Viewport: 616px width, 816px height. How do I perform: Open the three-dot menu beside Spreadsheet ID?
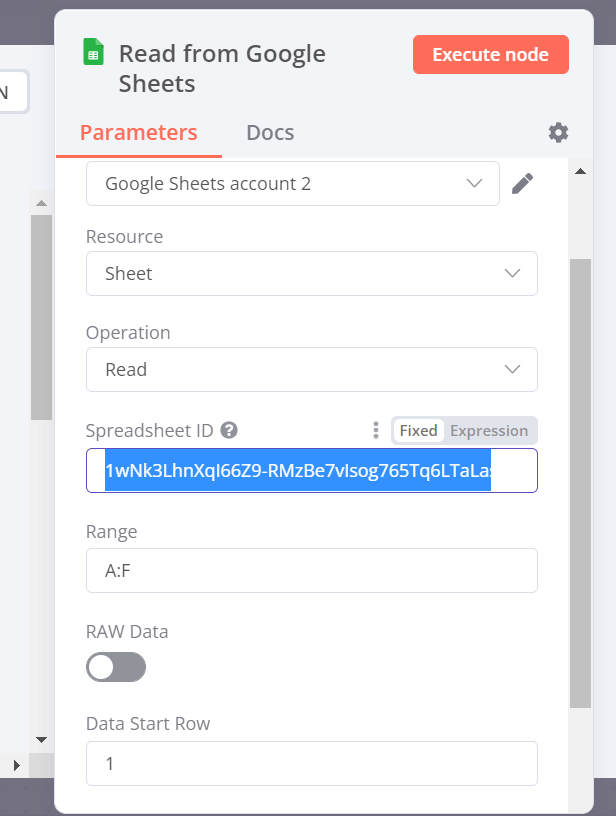coord(375,430)
